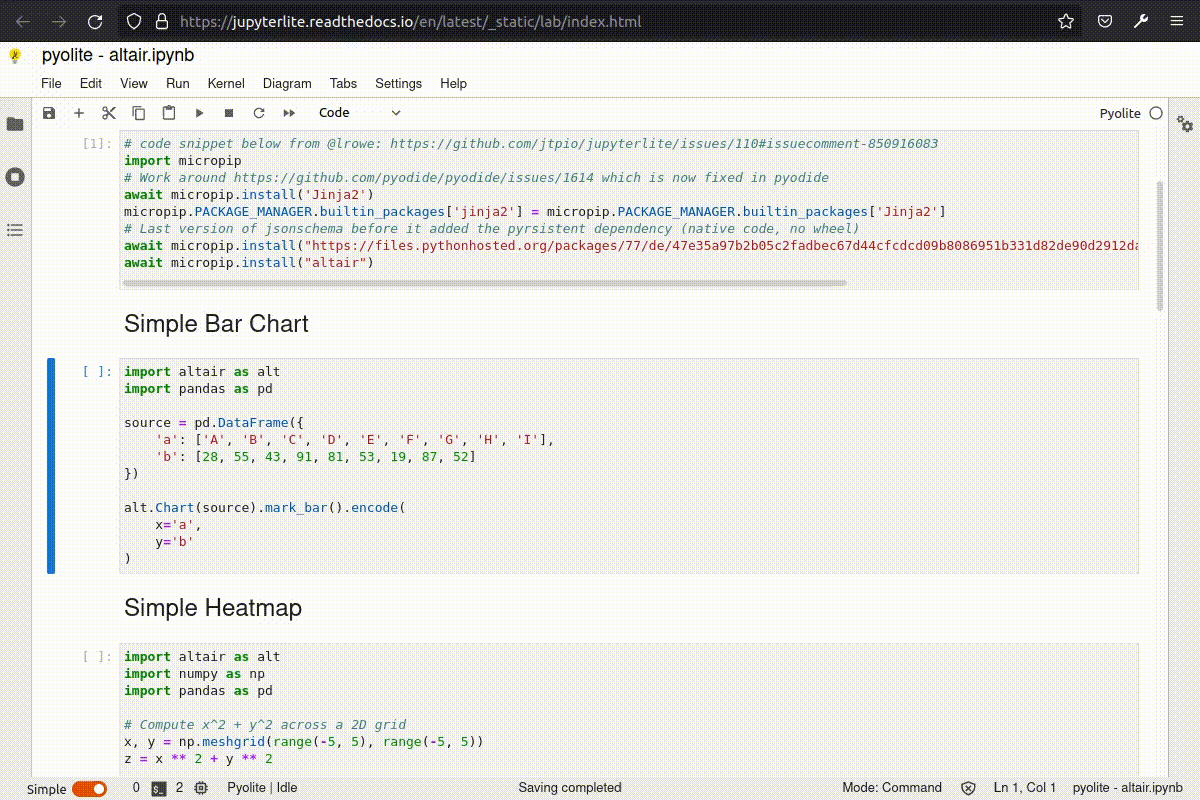Viewport: 1200px width, 800px height.
Task: Click the Pyolite kernel name button
Action: tap(1119, 113)
